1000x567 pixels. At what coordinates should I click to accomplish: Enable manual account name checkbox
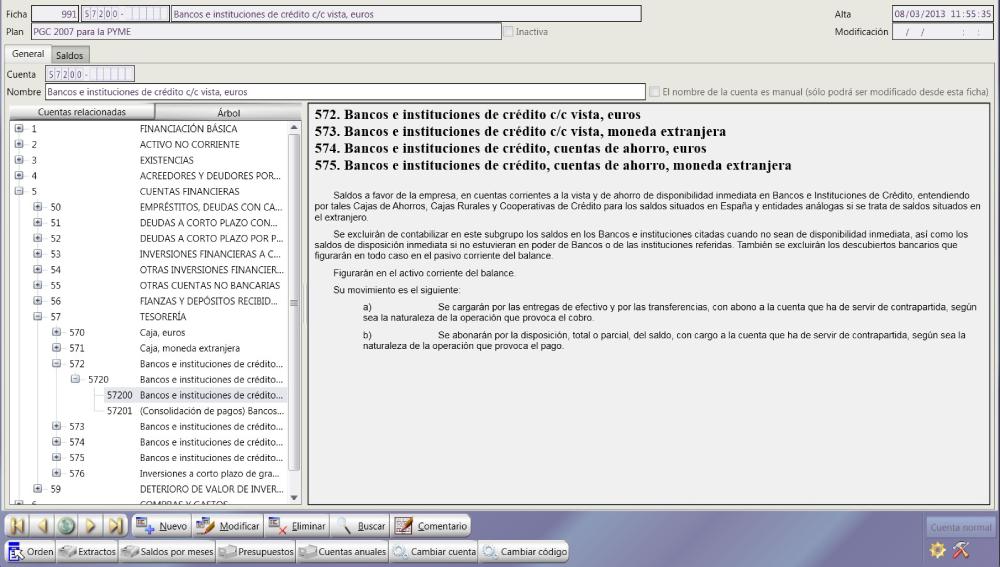point(654,92)
